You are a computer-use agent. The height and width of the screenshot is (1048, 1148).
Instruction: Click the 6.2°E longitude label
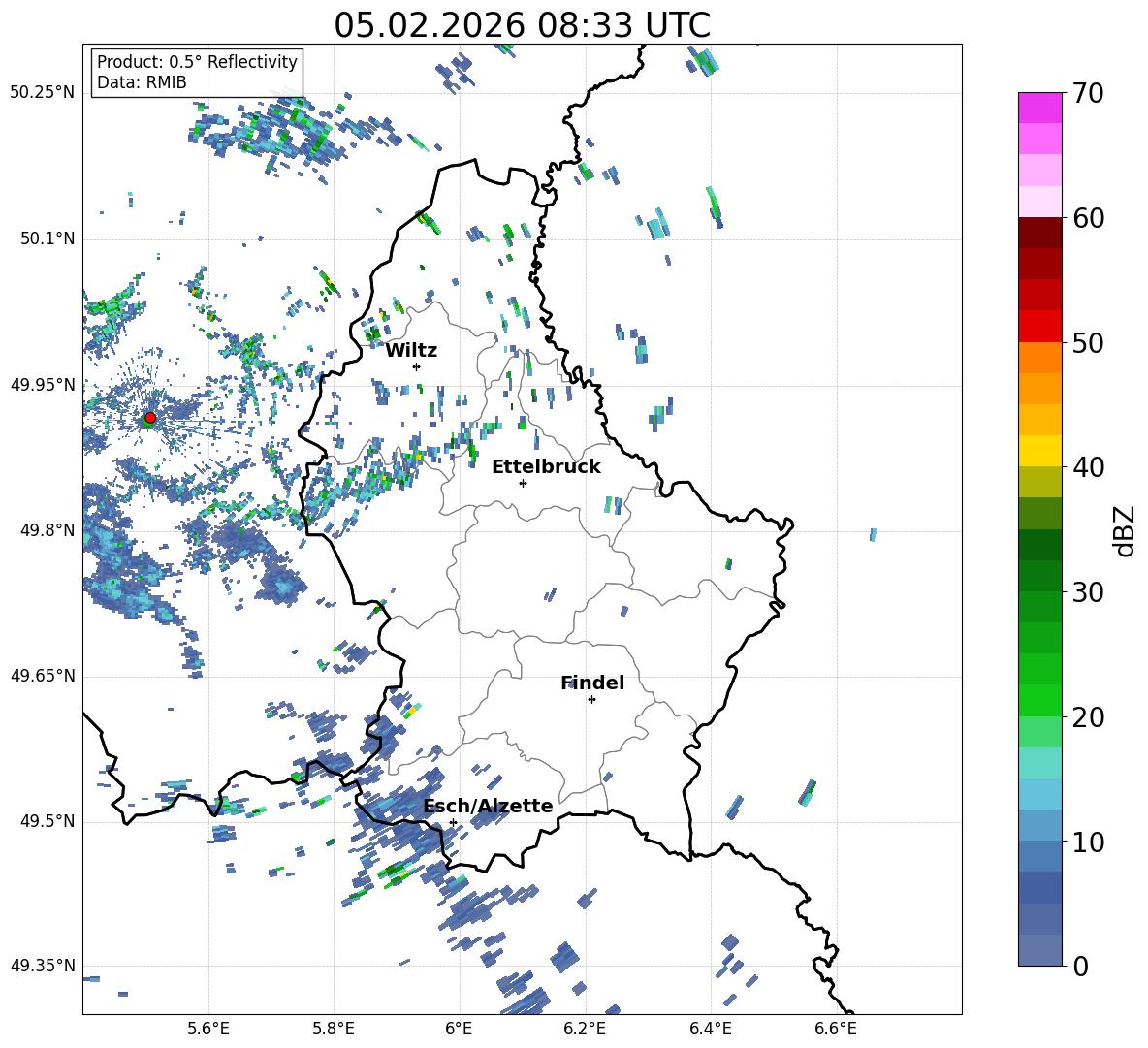(585, 1030)
